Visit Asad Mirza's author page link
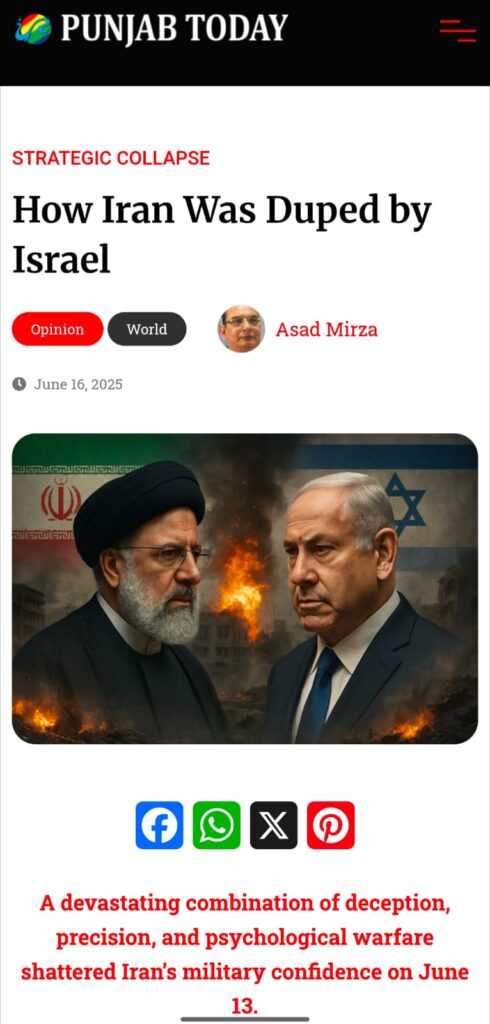Viewport: 490px width, 1024px height. pyautogui.click(x=327, y=329)
